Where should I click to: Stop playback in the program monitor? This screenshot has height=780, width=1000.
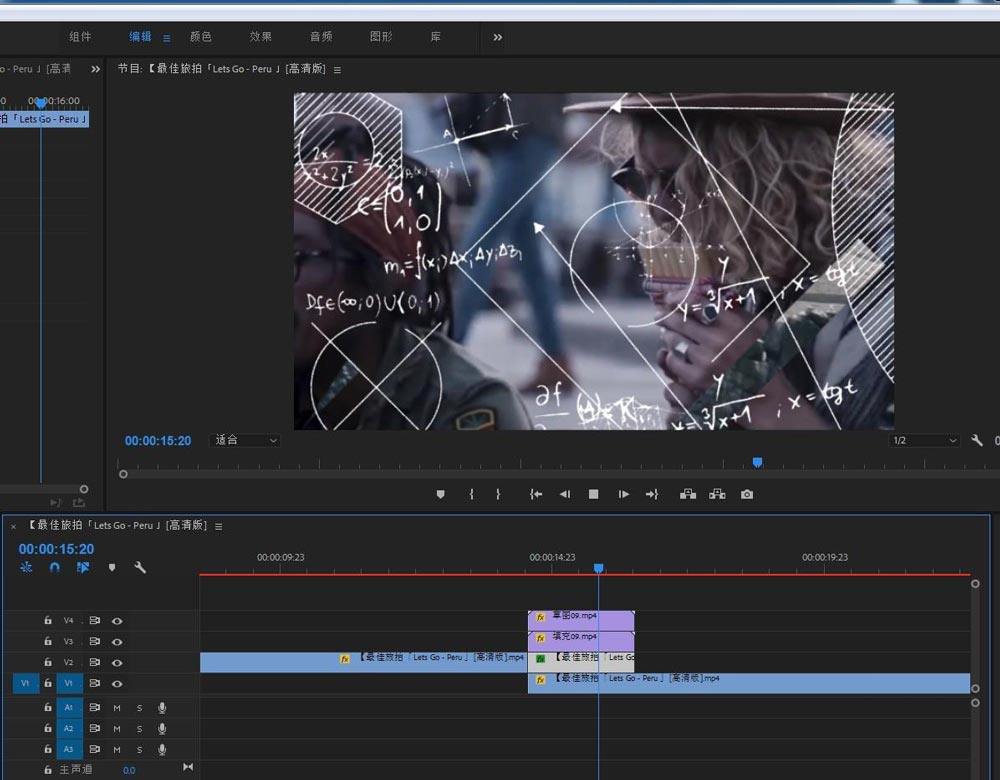593,494
